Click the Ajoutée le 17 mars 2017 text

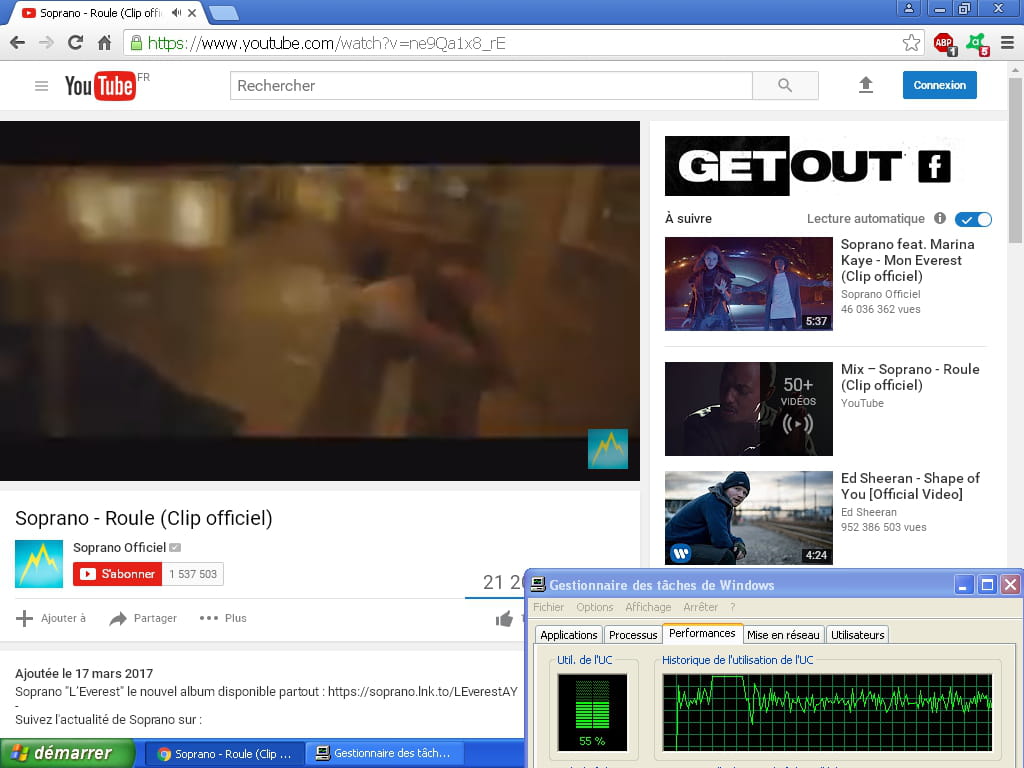[84, 673]
